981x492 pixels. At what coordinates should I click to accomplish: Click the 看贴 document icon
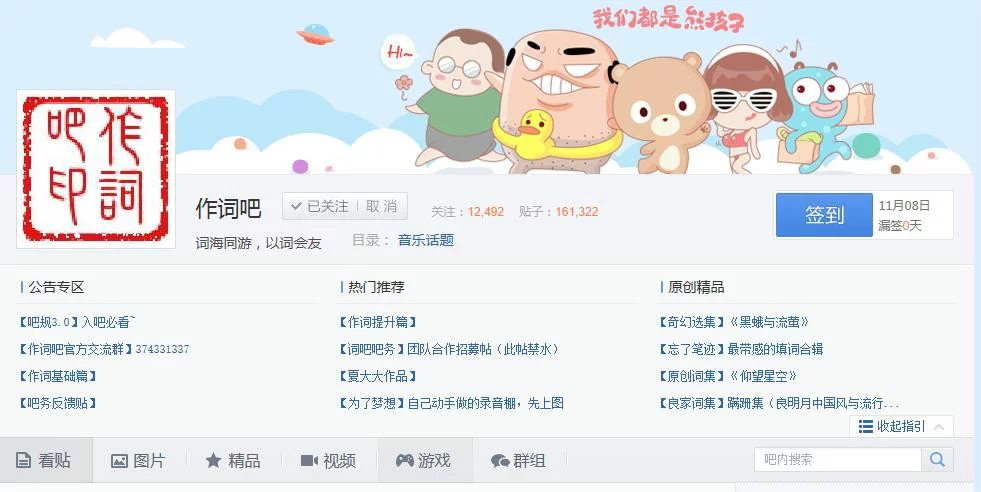point(23,461)
